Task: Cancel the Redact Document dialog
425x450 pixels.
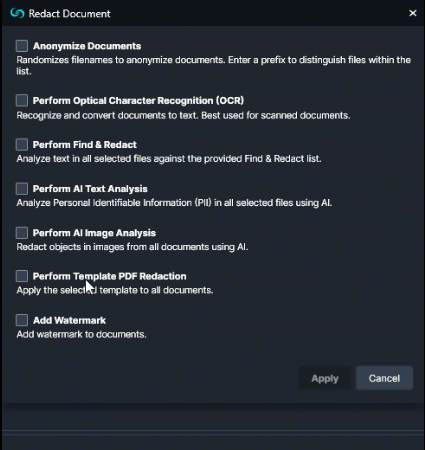Action: 384,378
